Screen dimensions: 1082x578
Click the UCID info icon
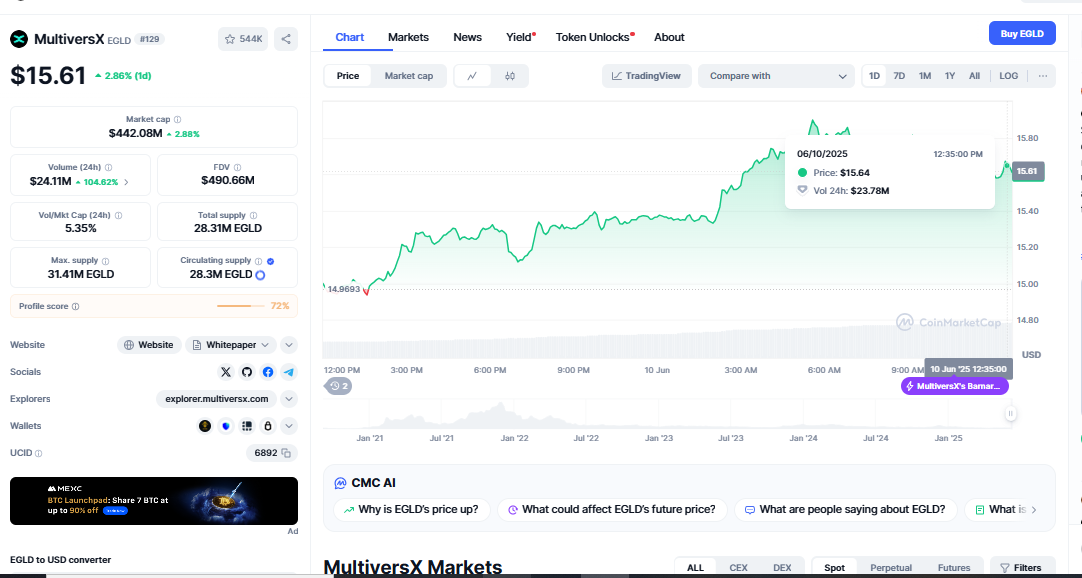pyautogui.click(x=38, y=453)
